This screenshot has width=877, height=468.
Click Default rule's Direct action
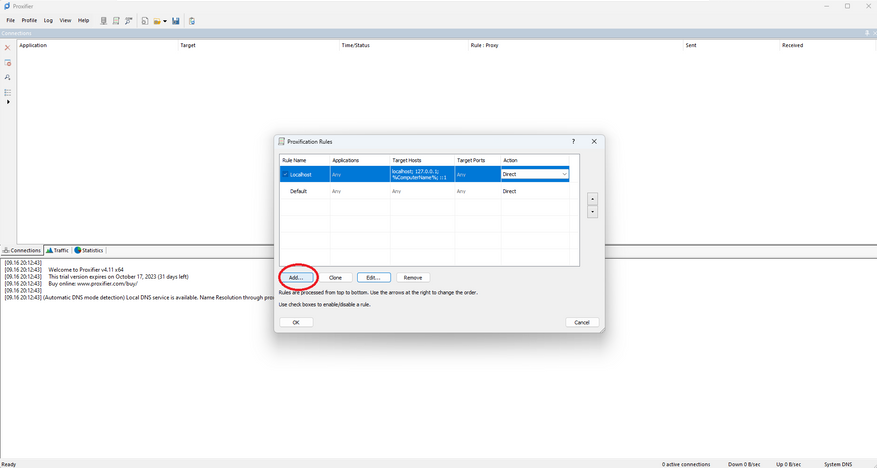tap(509, 191)
